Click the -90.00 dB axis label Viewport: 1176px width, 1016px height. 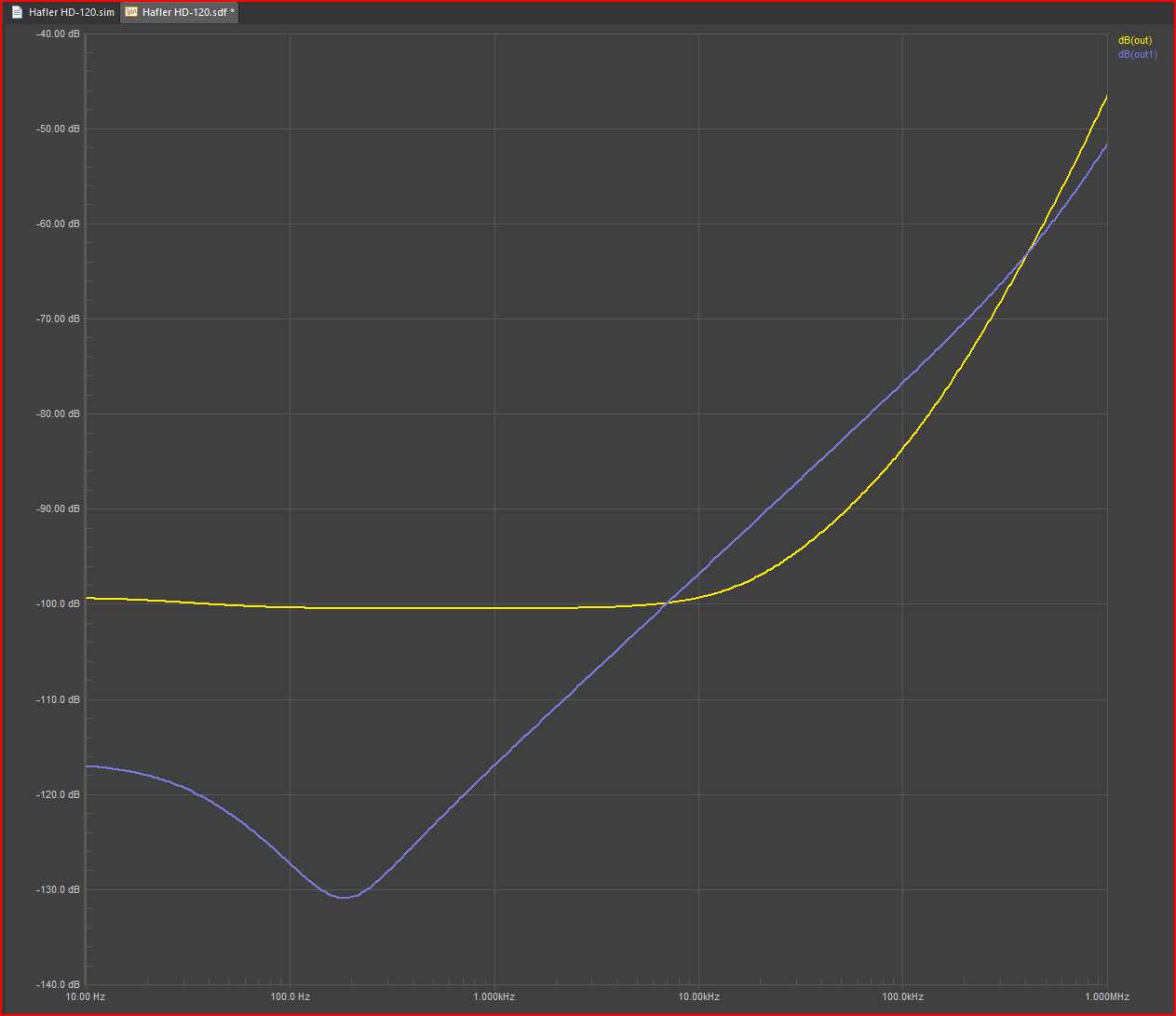tap(59, 508)
